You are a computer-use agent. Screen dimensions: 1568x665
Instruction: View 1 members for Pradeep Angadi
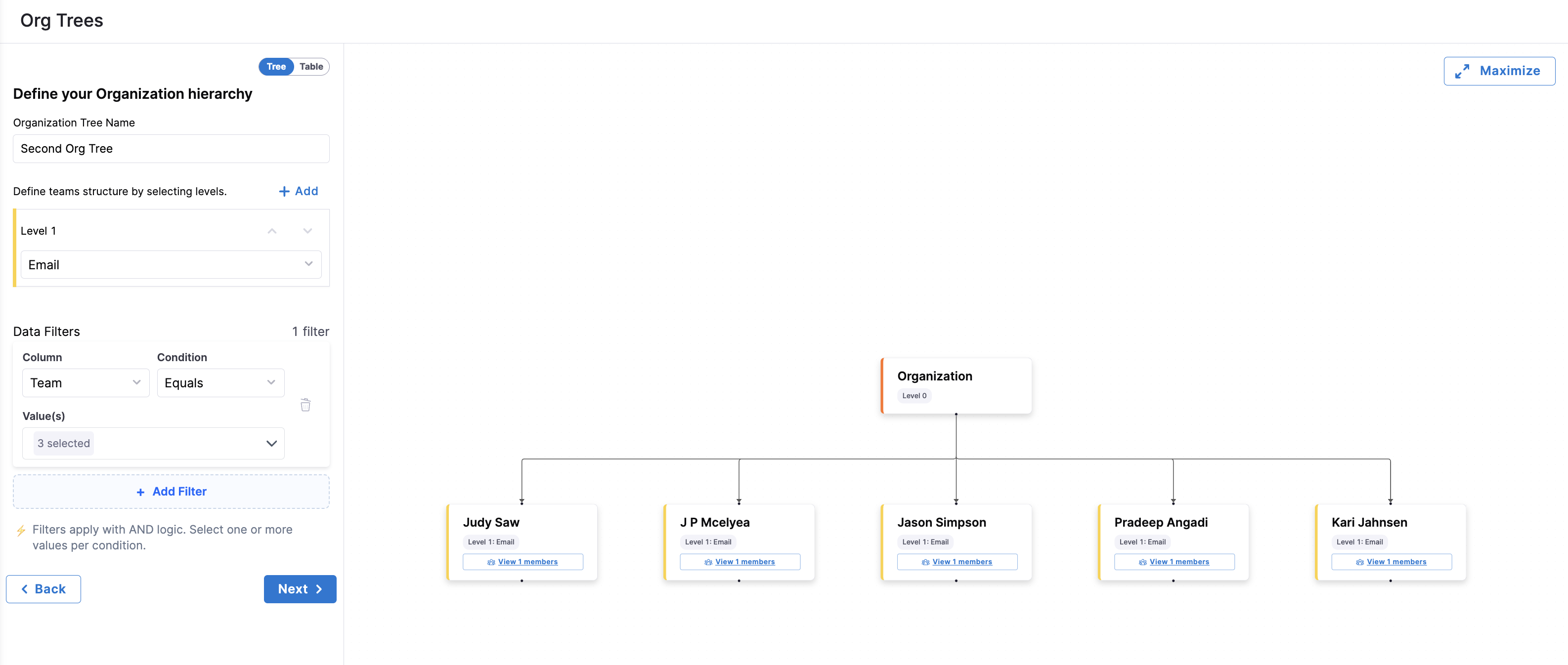pyautogui.click(x=1178, y=562)
